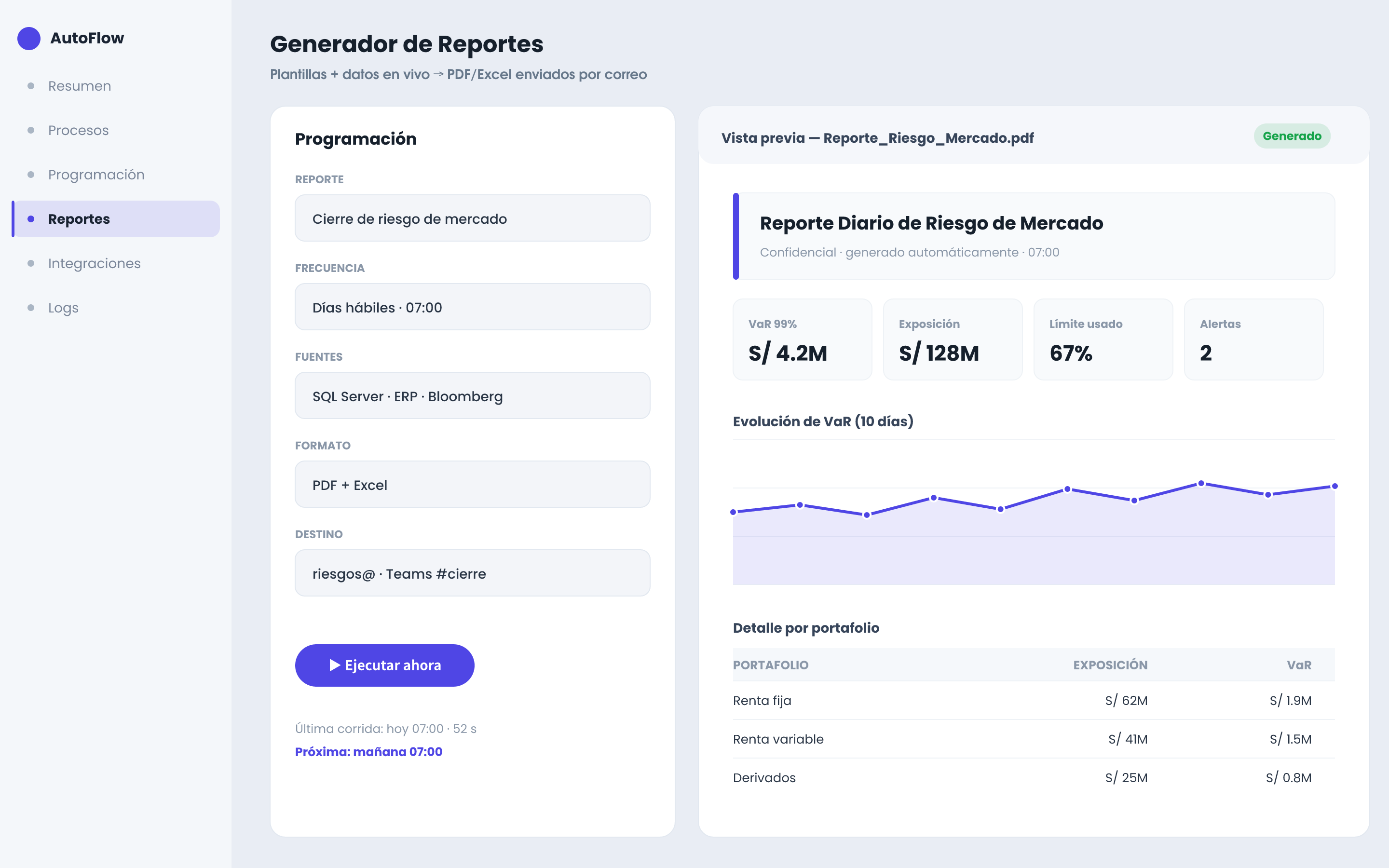
Task: Open the Programación sidebar item
Action: click(x=116, y=175)
